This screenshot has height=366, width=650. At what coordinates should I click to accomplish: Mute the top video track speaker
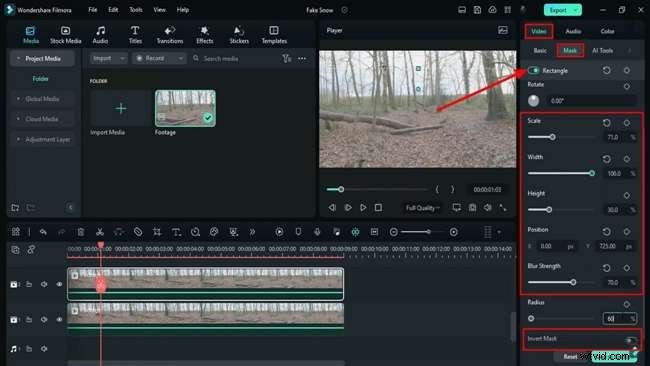point(44,284)
